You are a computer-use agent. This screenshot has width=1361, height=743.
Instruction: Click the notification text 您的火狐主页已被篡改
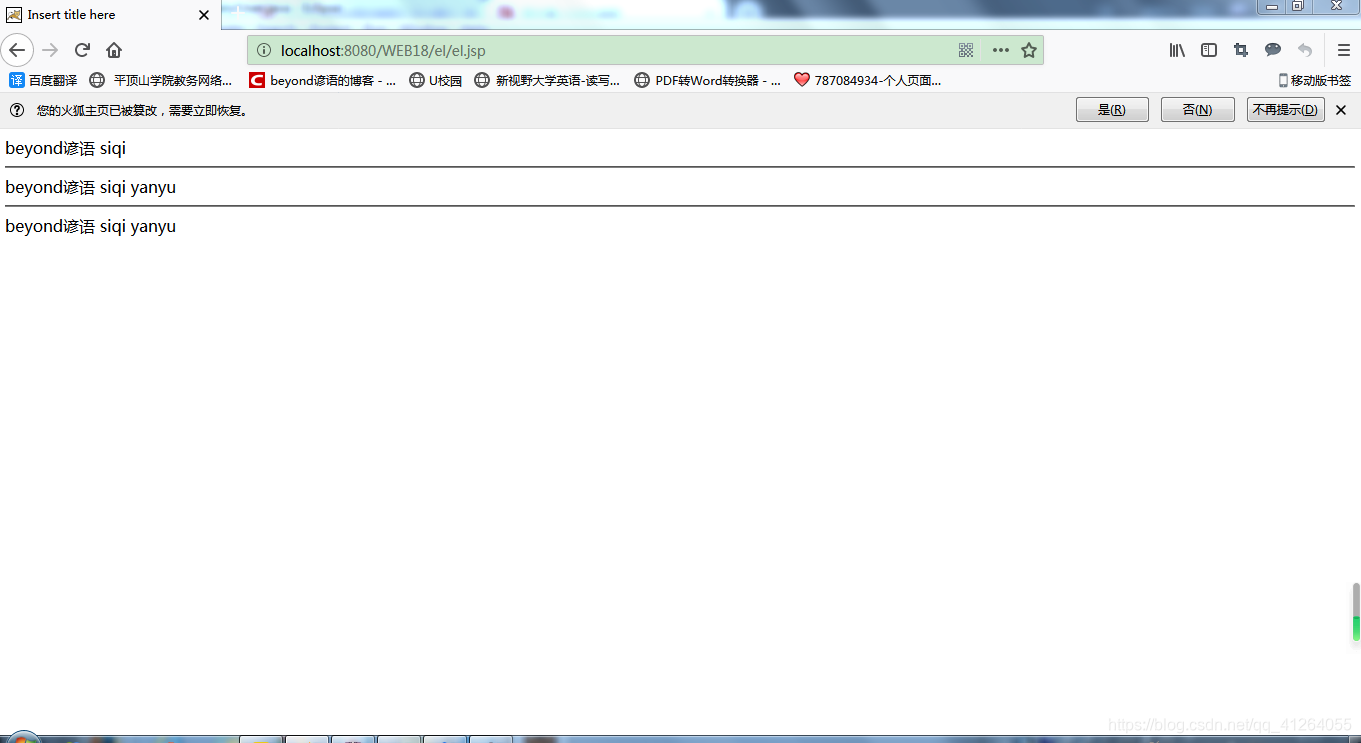click(143, 110)
